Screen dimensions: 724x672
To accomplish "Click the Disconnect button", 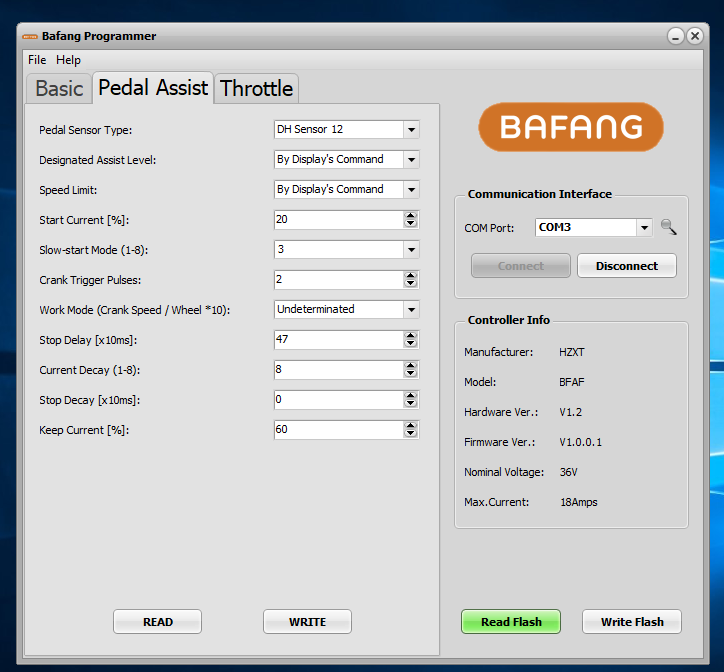I will [x=627, y=266].
